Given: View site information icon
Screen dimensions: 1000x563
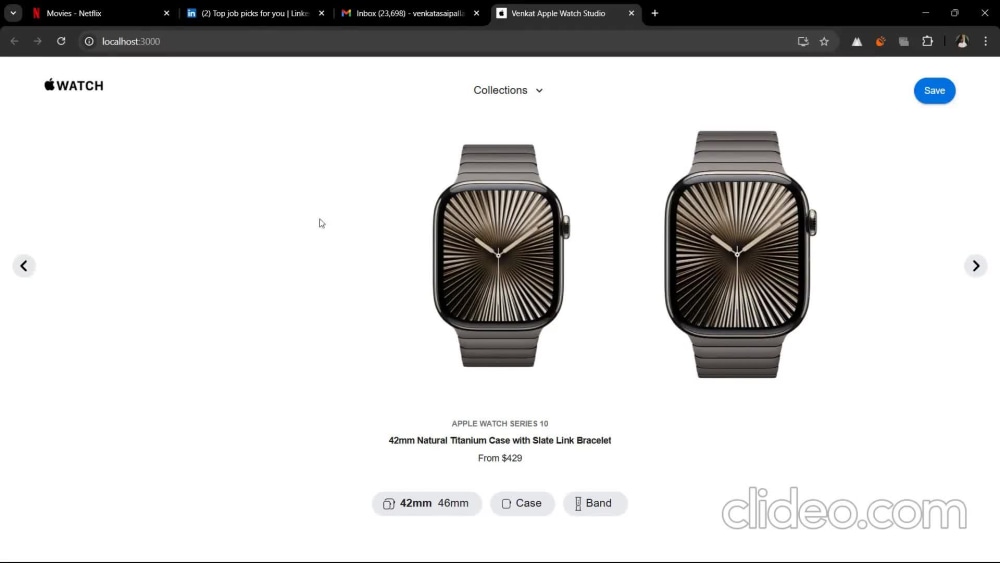Looking at the screenshot, I should pyautogui.click(x=89, y=41).
